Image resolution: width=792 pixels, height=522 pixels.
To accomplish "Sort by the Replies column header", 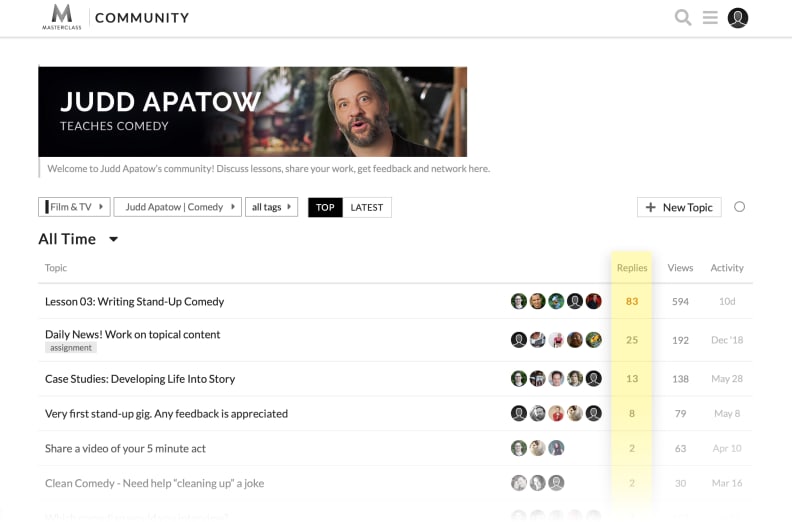I will pos(632,268).
